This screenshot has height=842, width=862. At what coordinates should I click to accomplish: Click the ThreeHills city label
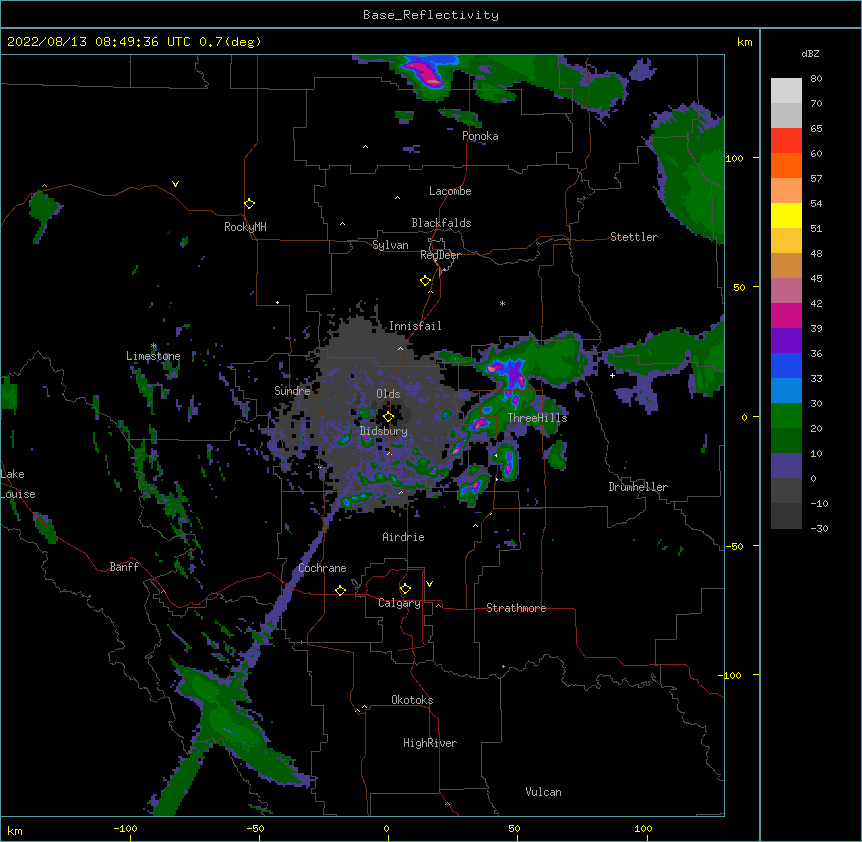(x=537, y=418)
